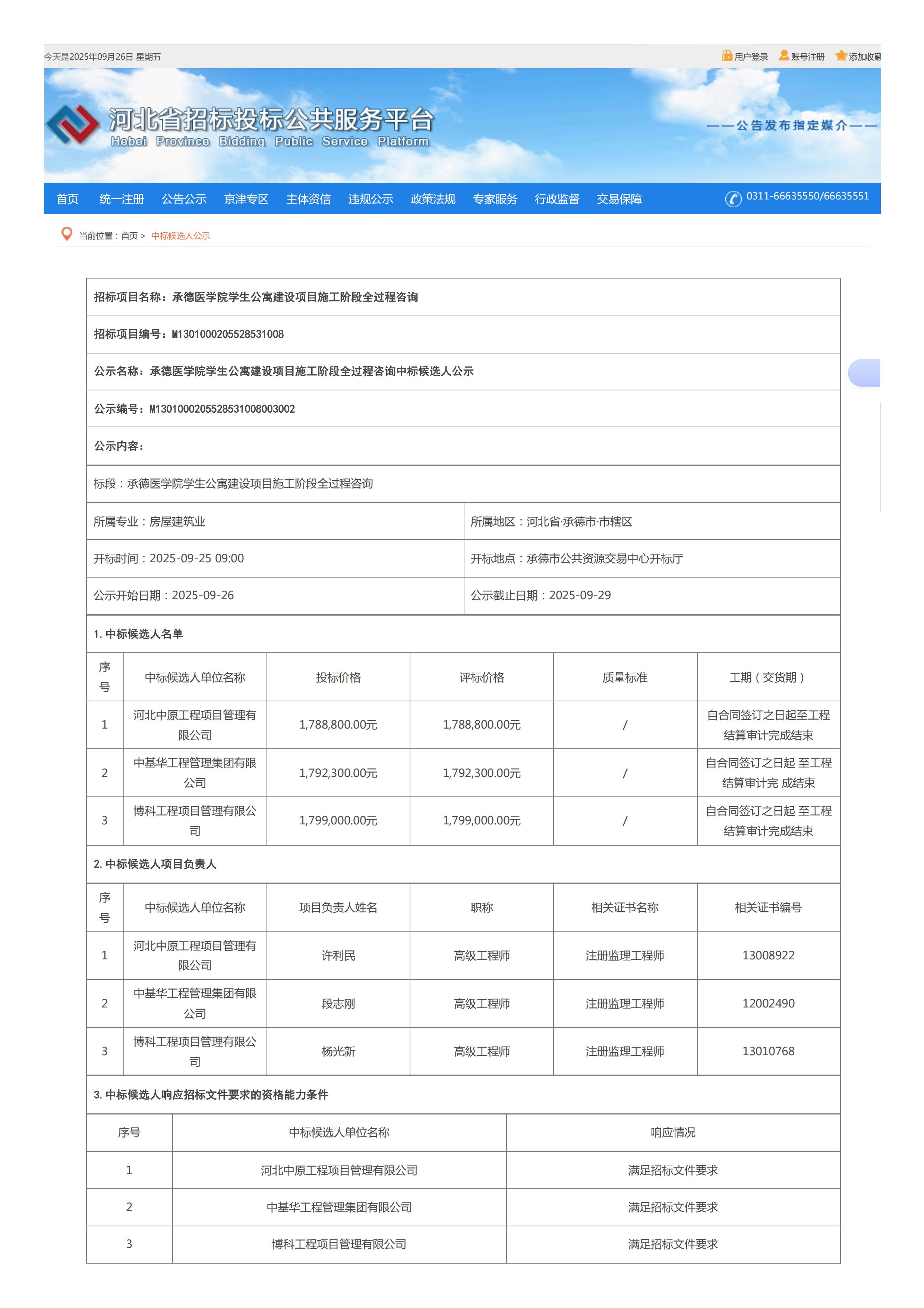Viewport: 924px width, 1308px height.
Task: Click the floating blue side widget
Action: tap(864, 373)
